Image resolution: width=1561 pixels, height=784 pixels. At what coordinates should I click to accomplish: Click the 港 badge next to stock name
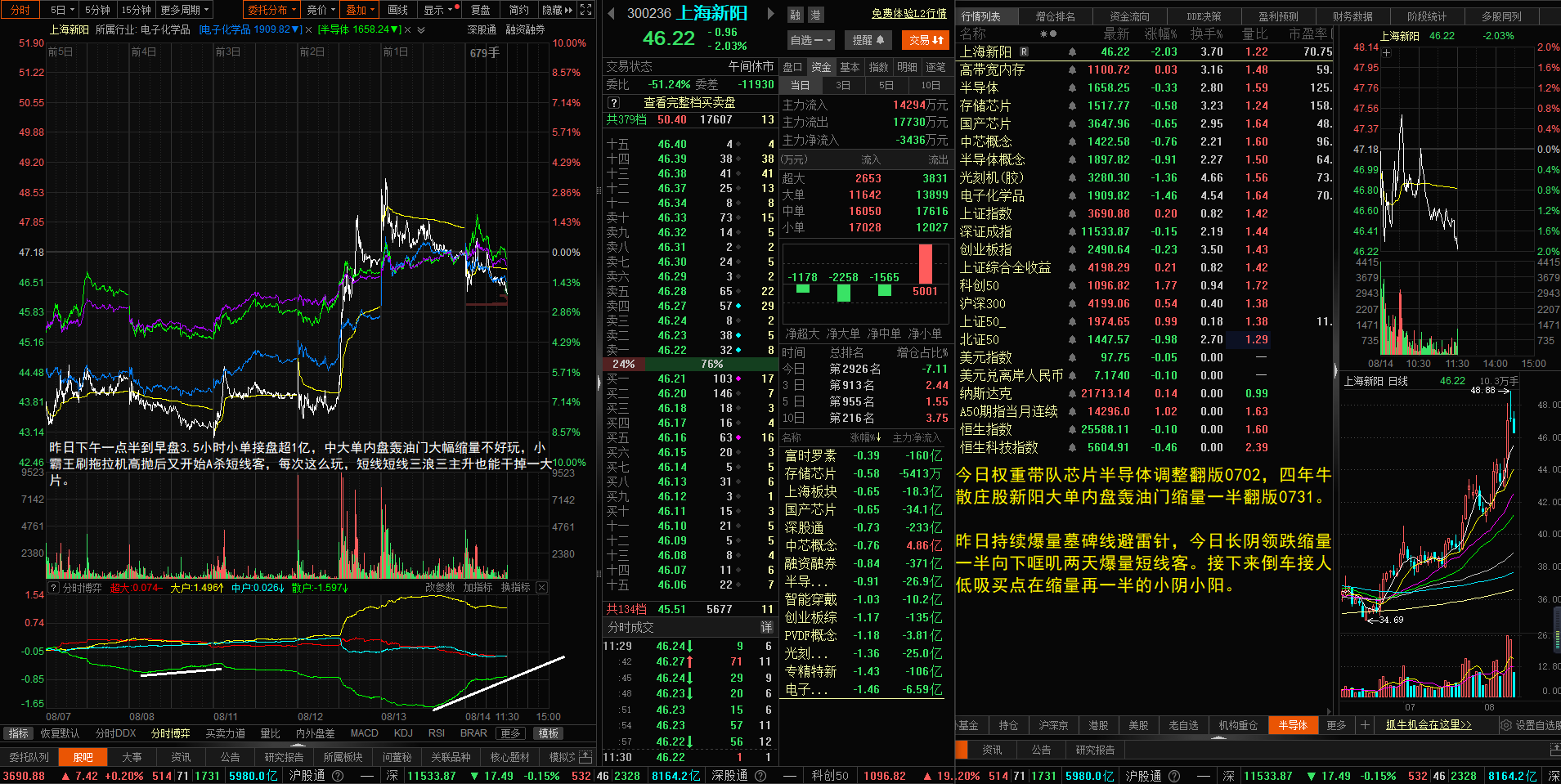tap(815, 15)
